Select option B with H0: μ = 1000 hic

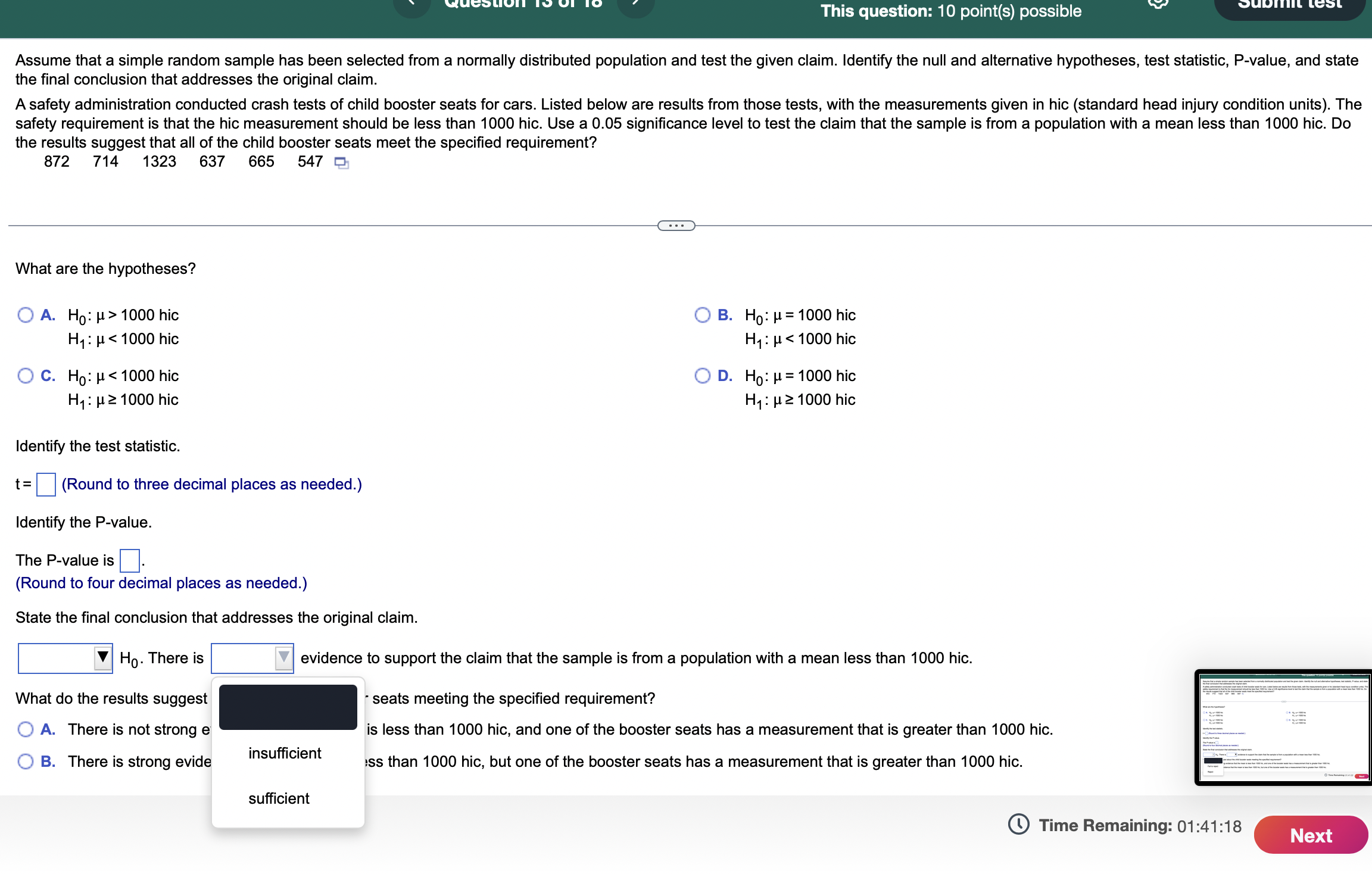point(703,314)
